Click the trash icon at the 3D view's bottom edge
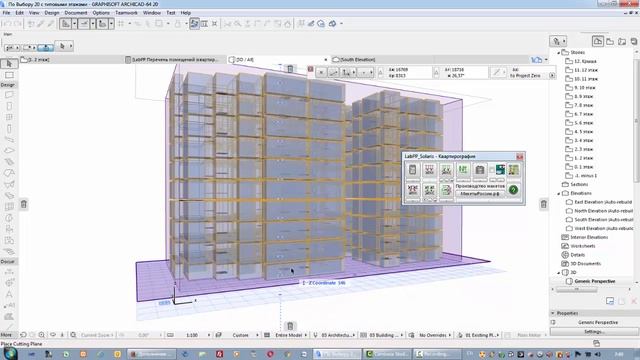The width and height of the screenshot is (640, 360). pyautogui.click(x=290, y=326)
